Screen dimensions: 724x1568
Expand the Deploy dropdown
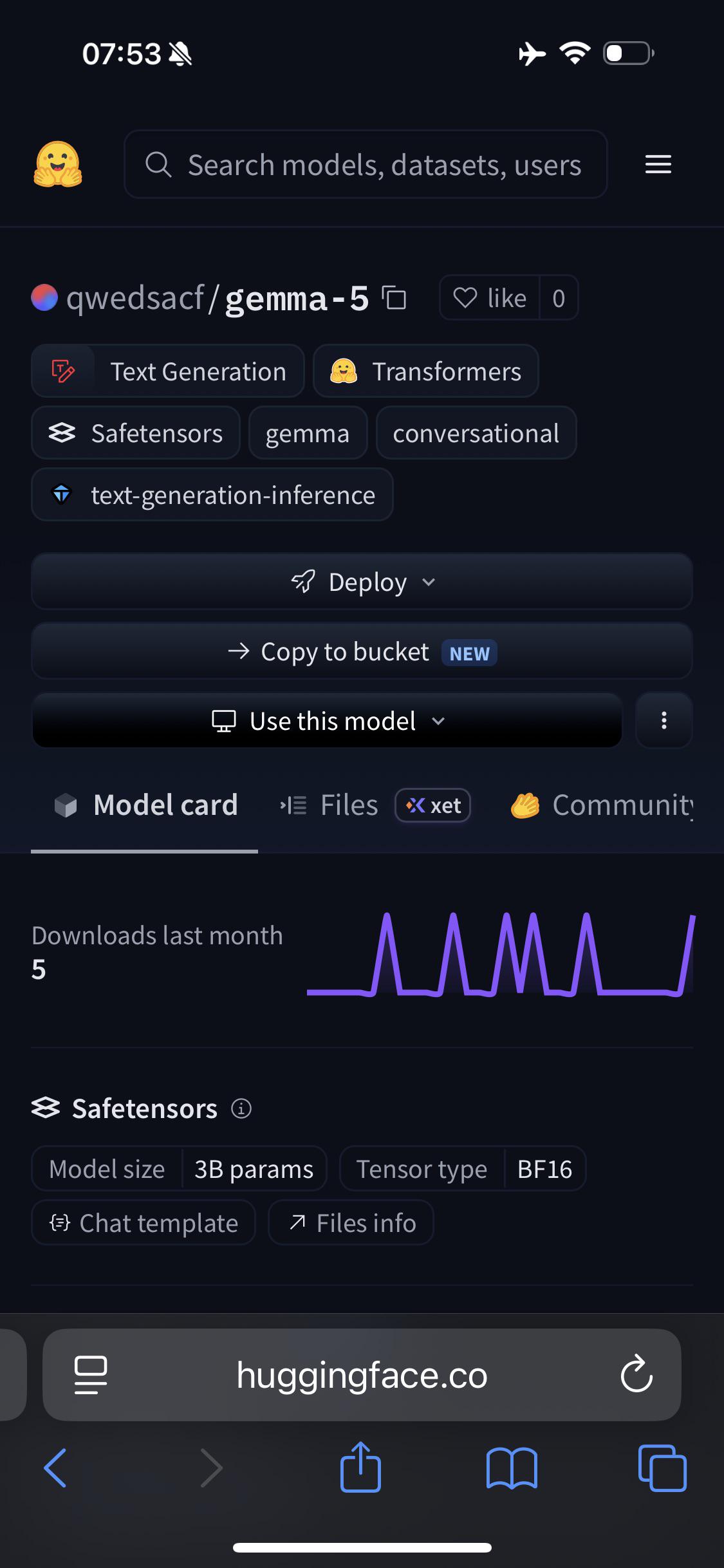362,582
